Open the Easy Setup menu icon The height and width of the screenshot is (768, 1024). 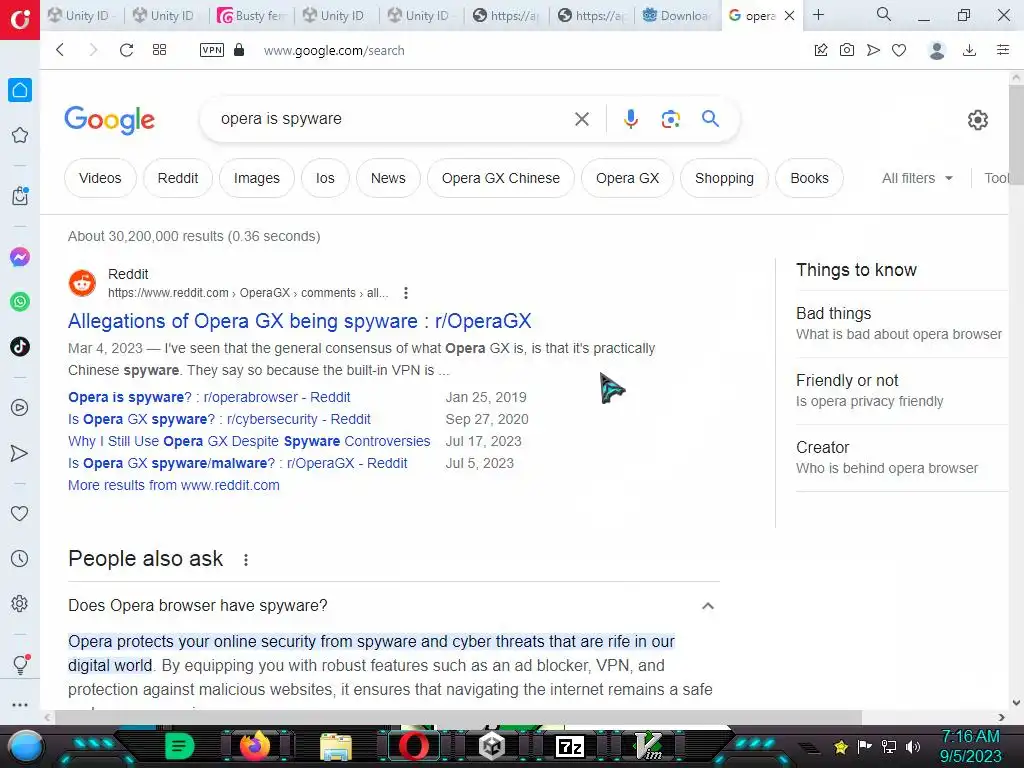(1003, 50)
